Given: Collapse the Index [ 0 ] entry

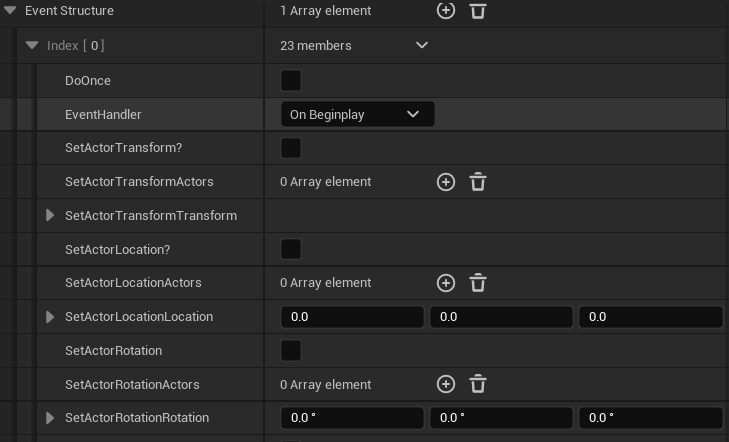Looking at the screenshot, I should [x=32, y=45].
